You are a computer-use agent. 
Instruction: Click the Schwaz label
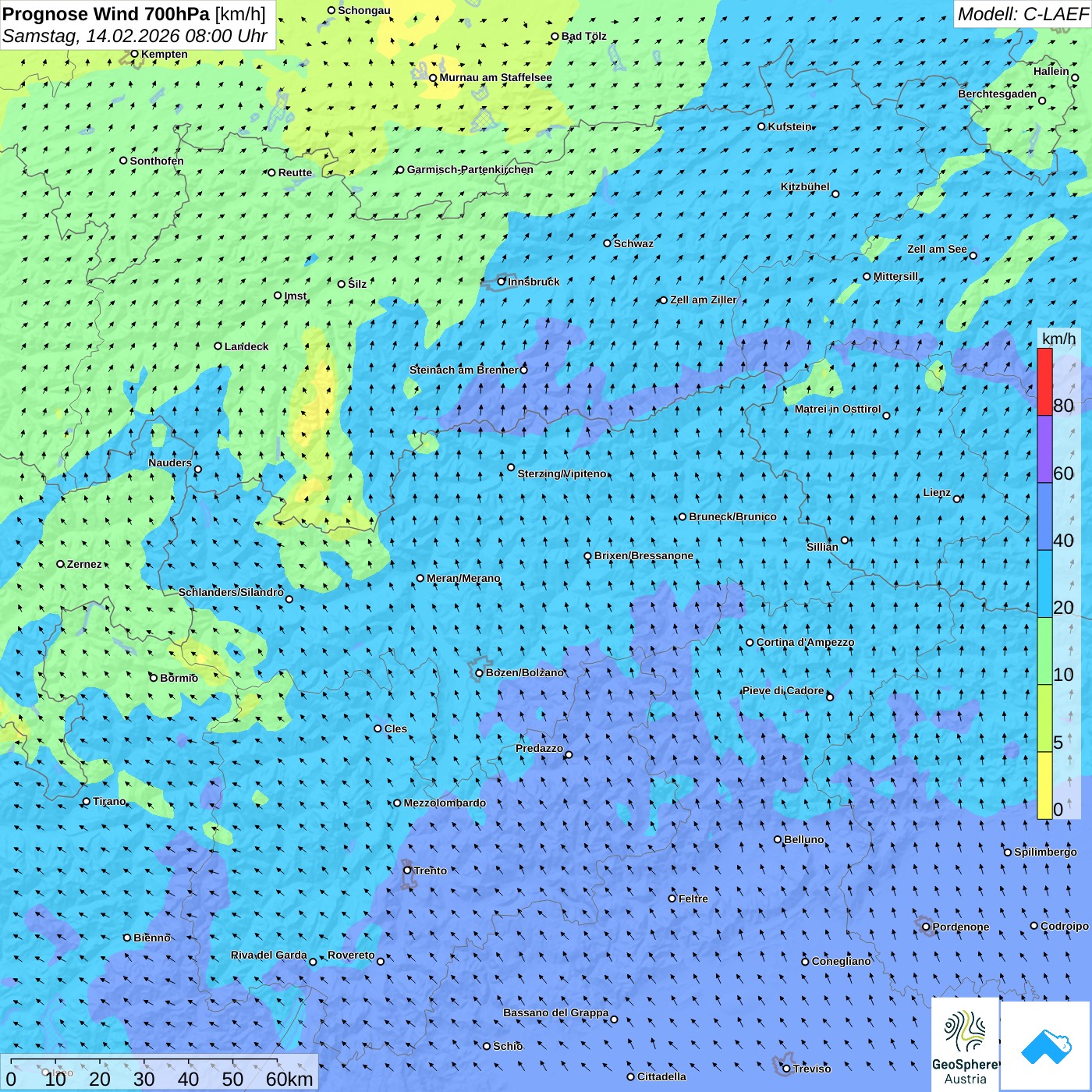633,243
